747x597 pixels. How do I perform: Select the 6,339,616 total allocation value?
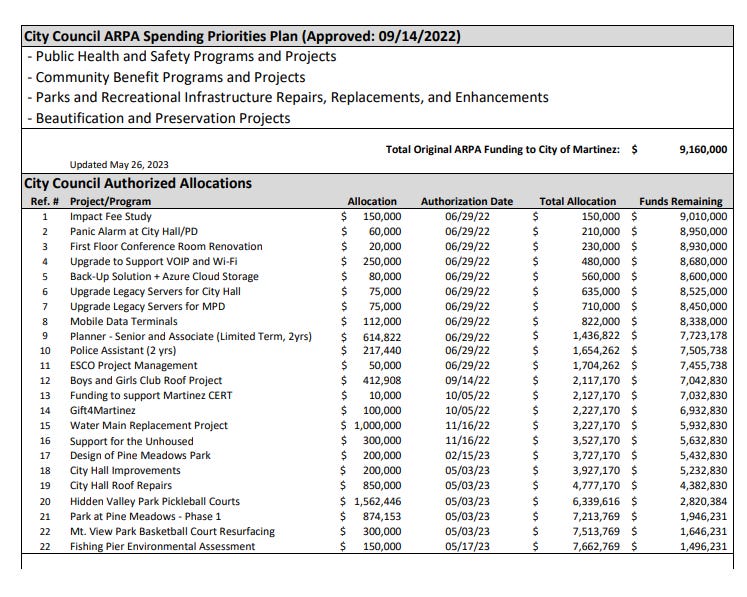pyautogui.click(x=596, y=502)
